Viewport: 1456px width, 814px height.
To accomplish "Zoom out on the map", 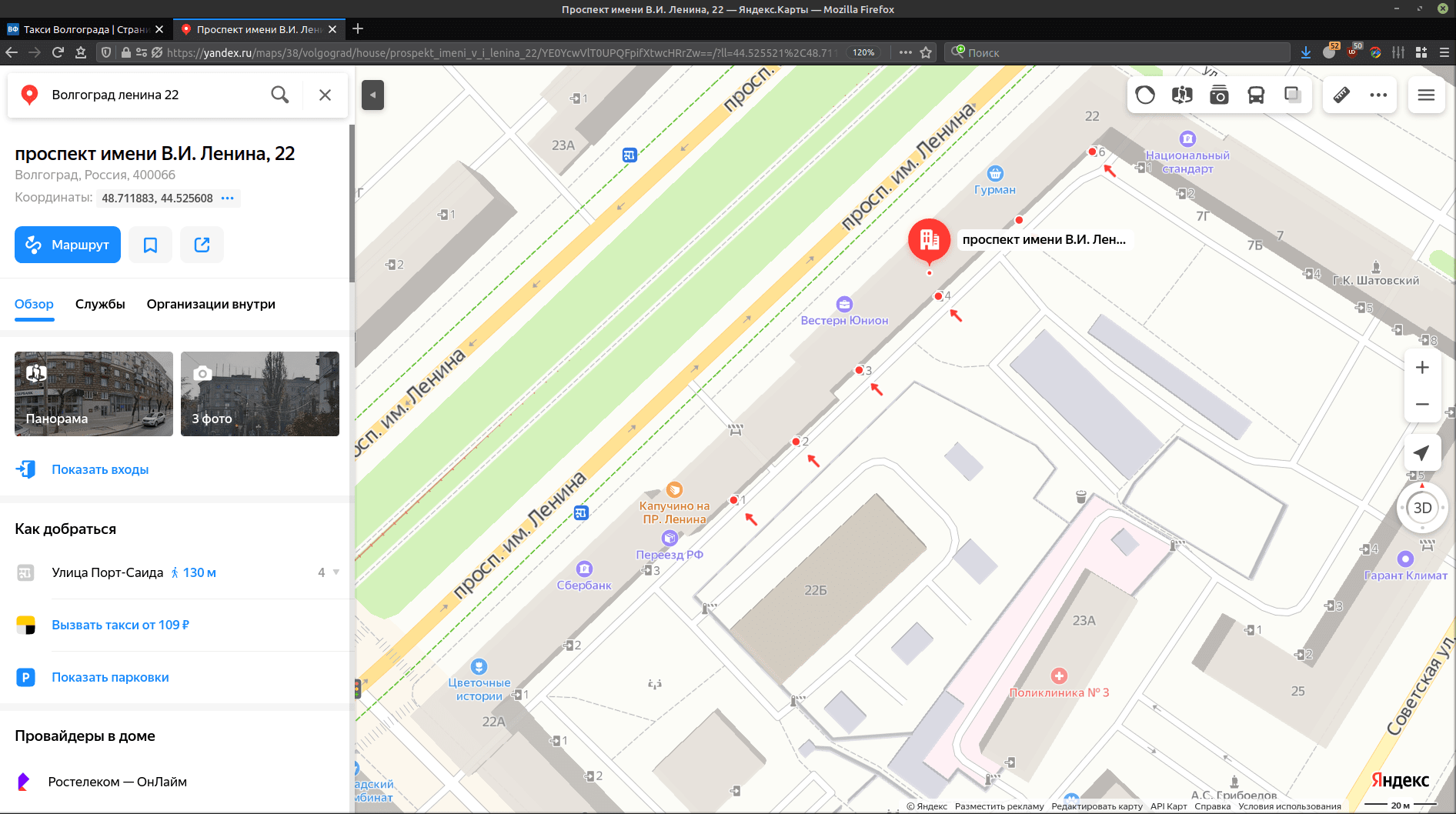I will coord(1422,404).
